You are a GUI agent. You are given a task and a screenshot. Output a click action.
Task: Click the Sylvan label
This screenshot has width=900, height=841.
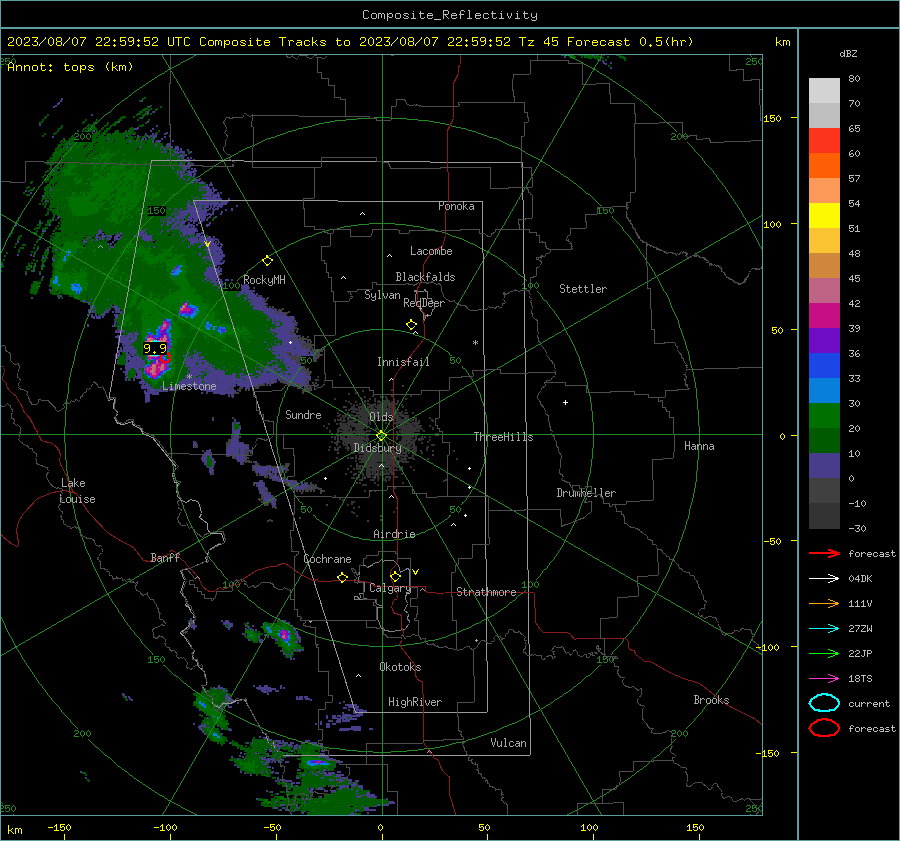tap(382, 295)
